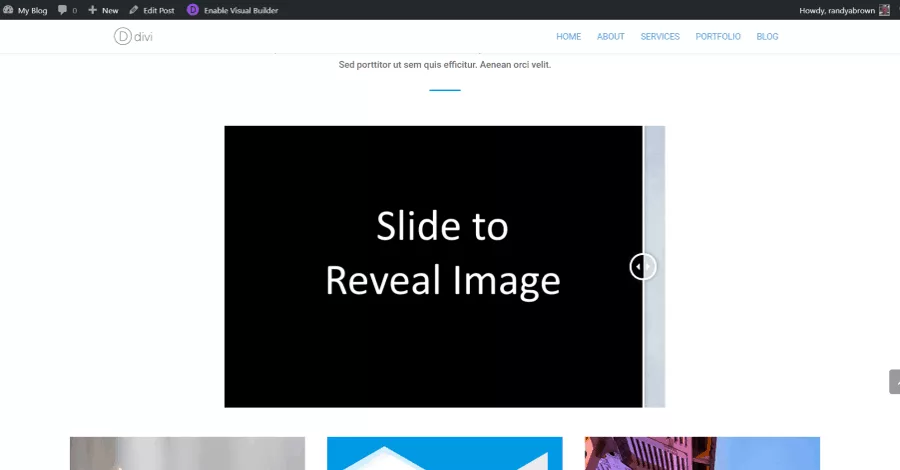This screenshot has height=470, width=900.
Task: Open the user avatar in admin bar
Action: pos(885,10)
